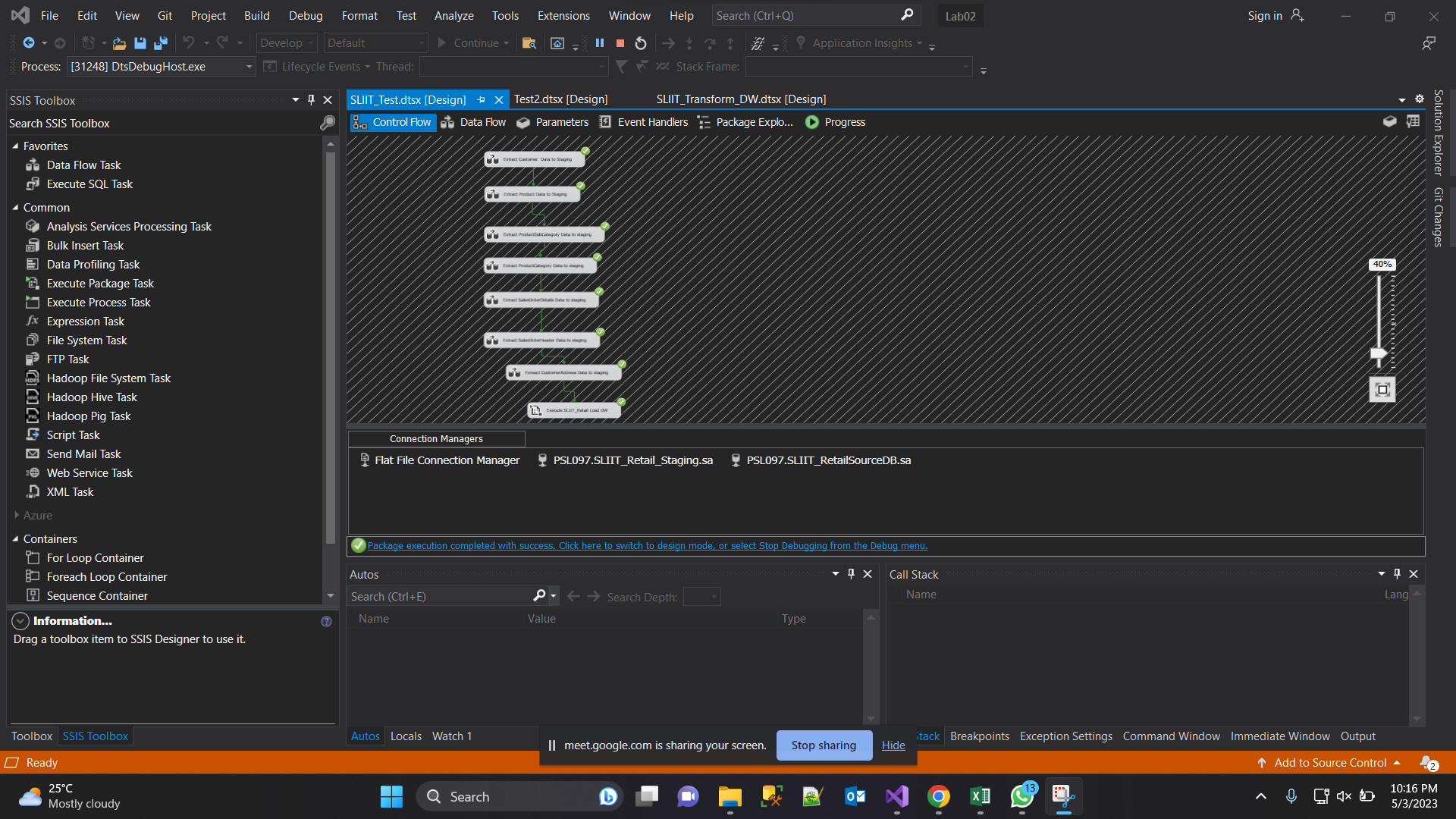
Task: Toggle pin on Autos panel
Action: click(851, 574)
